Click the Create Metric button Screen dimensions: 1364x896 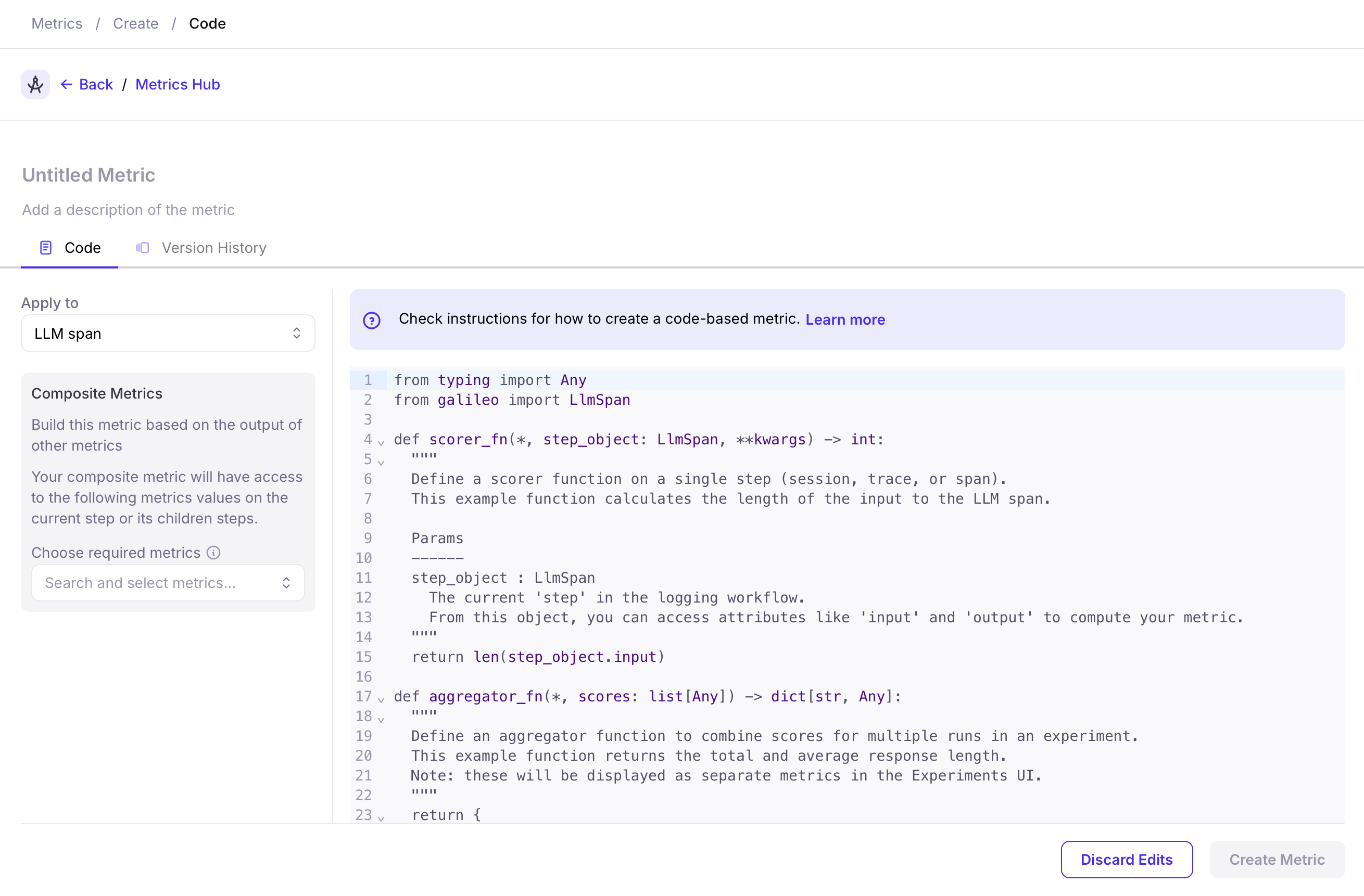tap(1277, 860)
